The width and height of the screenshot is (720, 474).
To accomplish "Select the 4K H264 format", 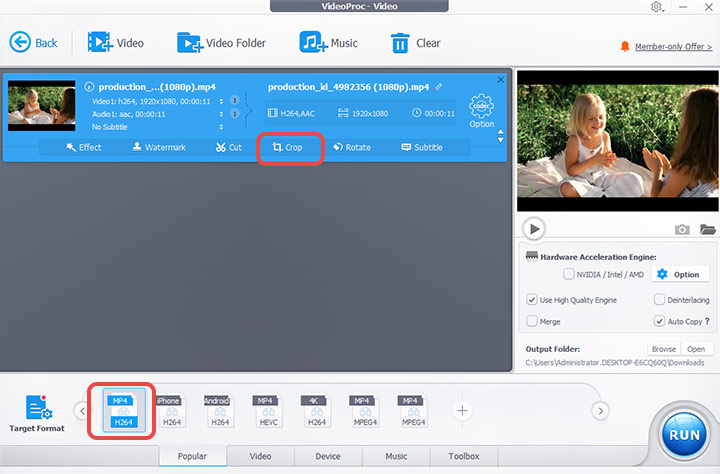I will point(316,411).
